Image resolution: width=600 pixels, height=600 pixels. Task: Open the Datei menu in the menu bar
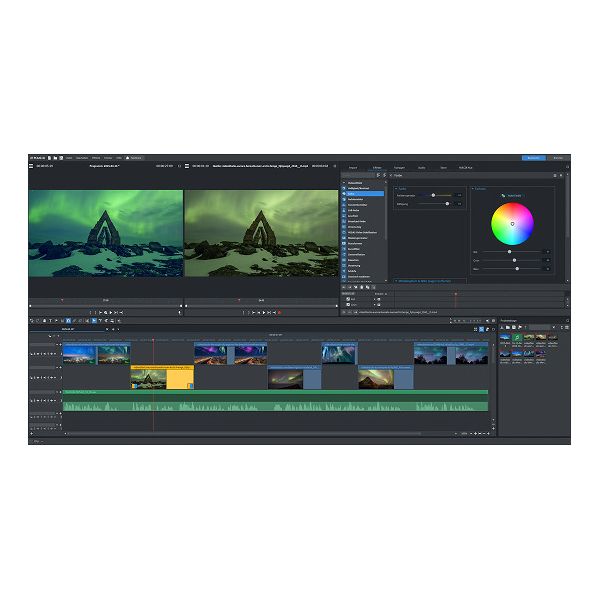pos(69,158)
